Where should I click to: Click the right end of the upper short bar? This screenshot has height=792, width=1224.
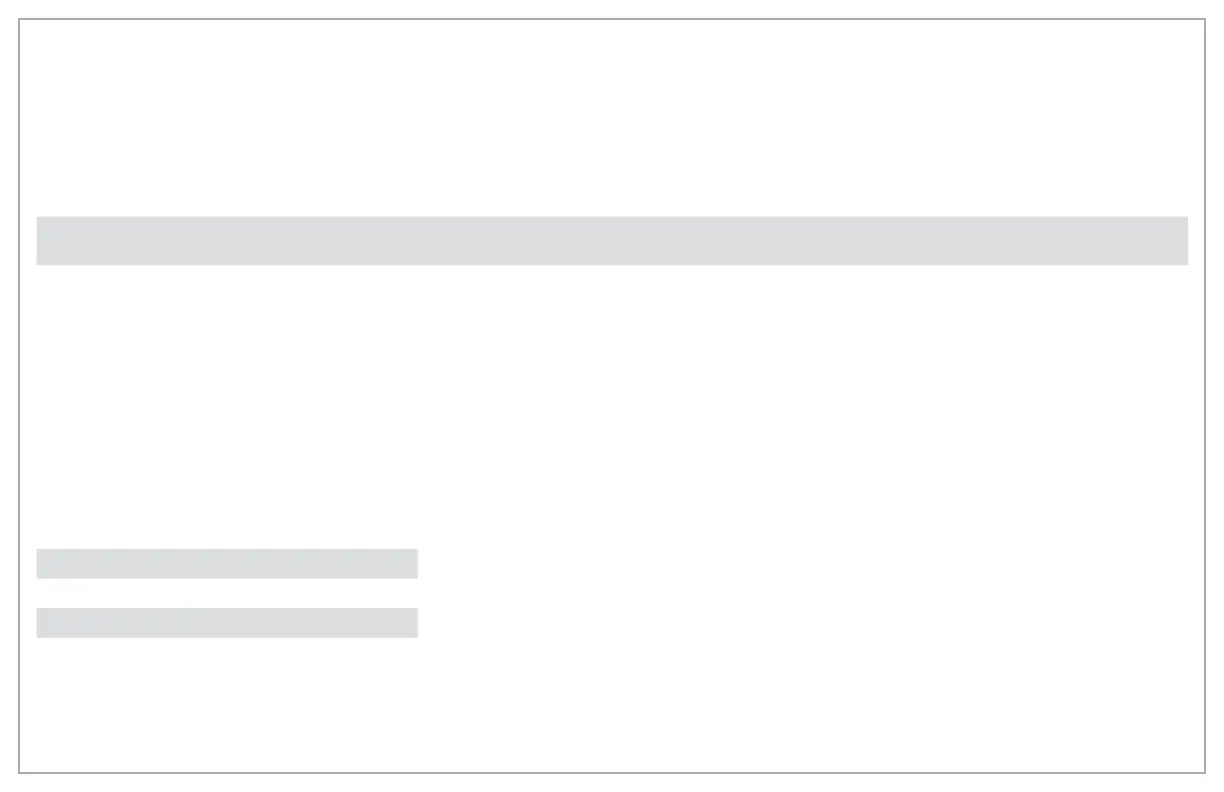click(410, 563)
